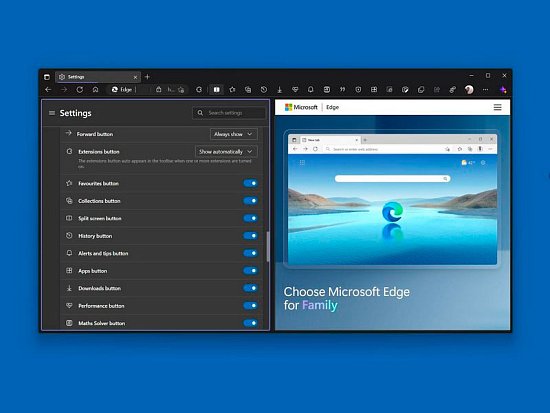Click the 'History button' label
Image resolution: width=550 pixels, height=413 pixels.
pos(95,236)
